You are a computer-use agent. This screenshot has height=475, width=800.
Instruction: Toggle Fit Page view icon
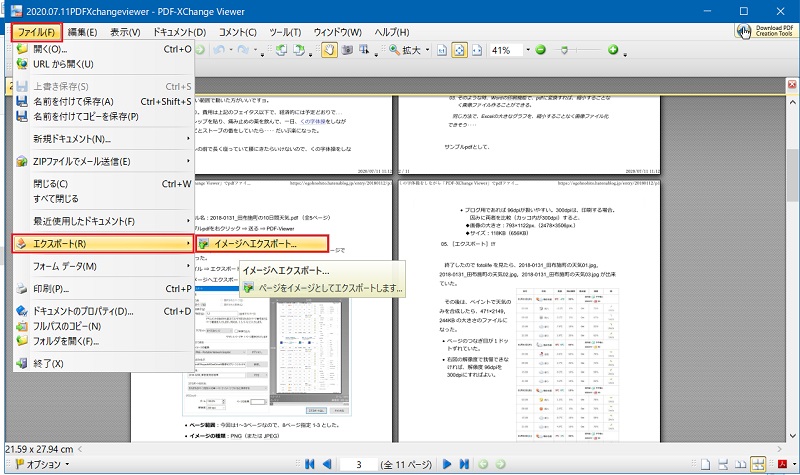coord(459,50)
